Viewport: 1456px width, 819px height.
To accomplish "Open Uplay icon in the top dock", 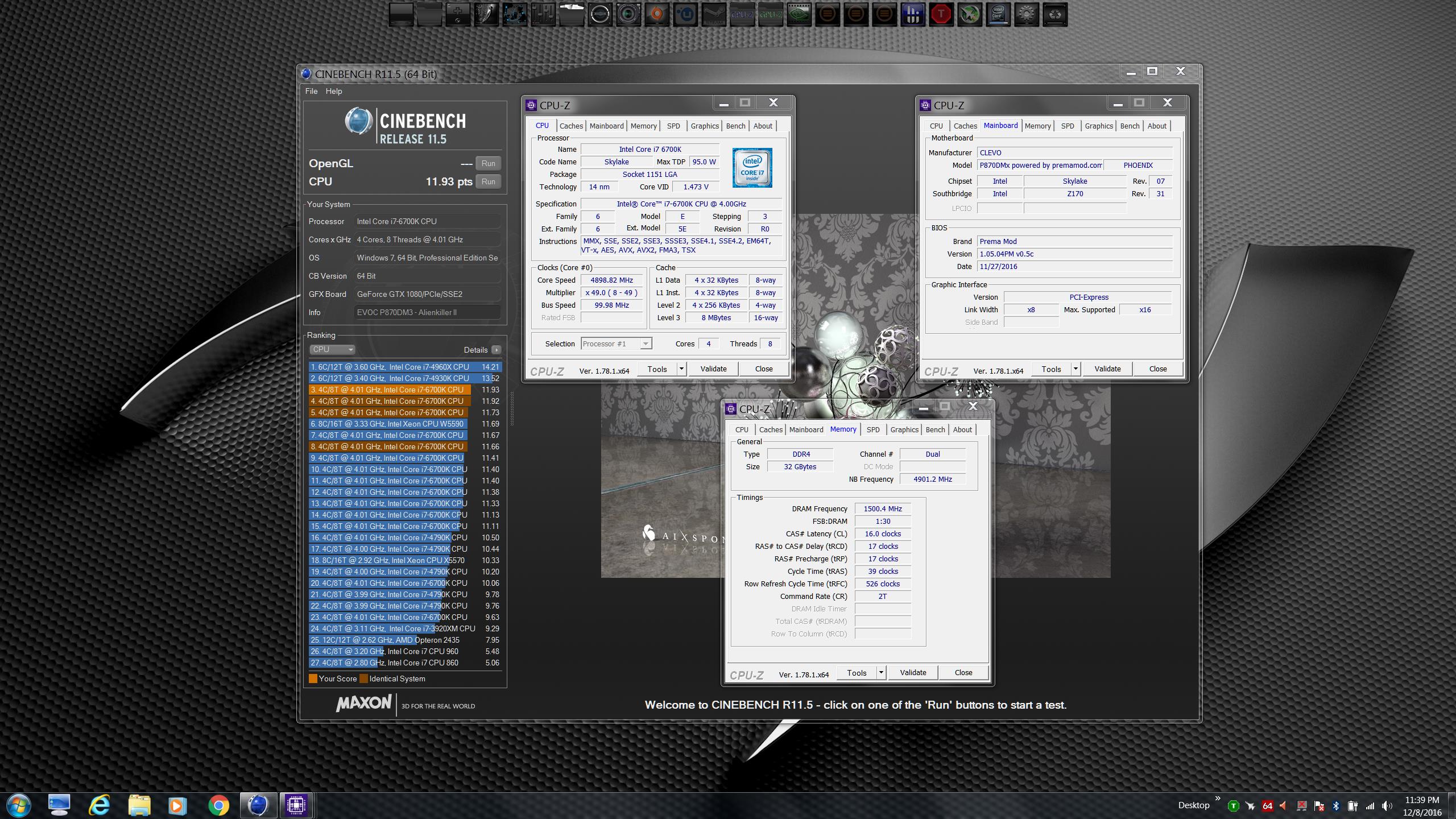I will 685,14.
